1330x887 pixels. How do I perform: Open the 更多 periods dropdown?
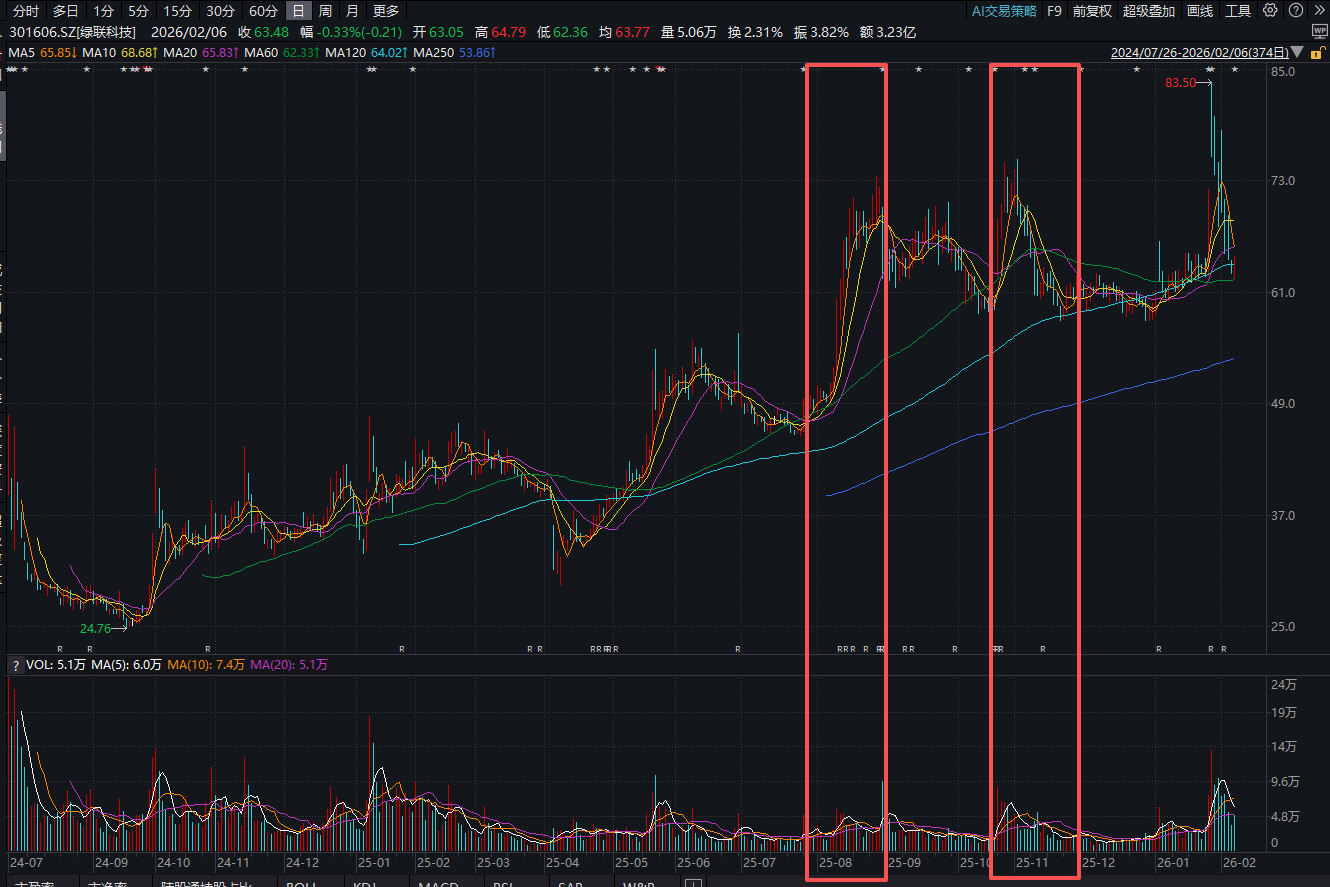385,11
